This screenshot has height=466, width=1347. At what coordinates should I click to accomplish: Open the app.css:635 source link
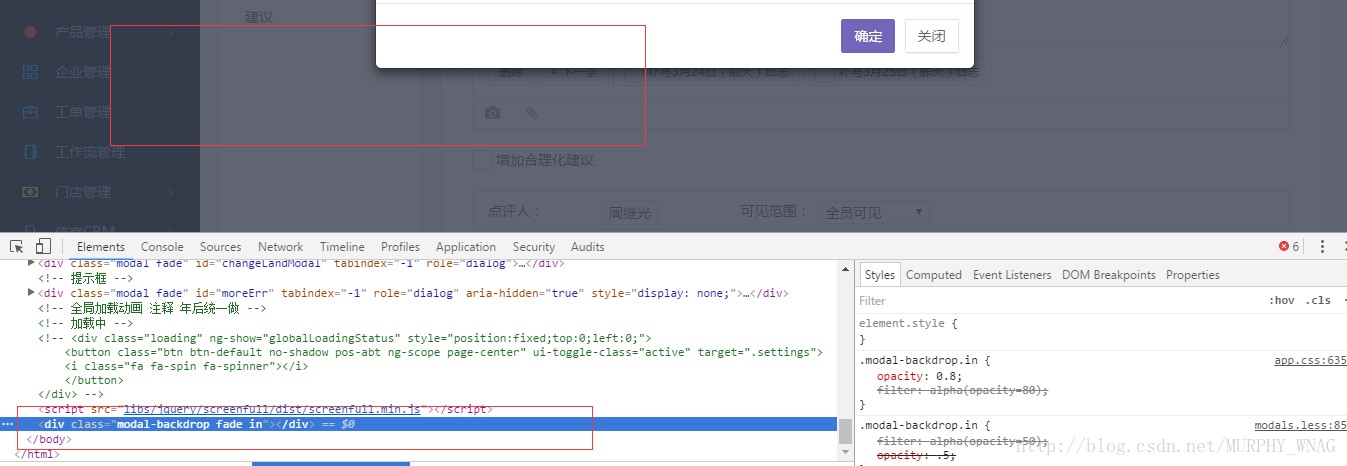pos(1310,361)
